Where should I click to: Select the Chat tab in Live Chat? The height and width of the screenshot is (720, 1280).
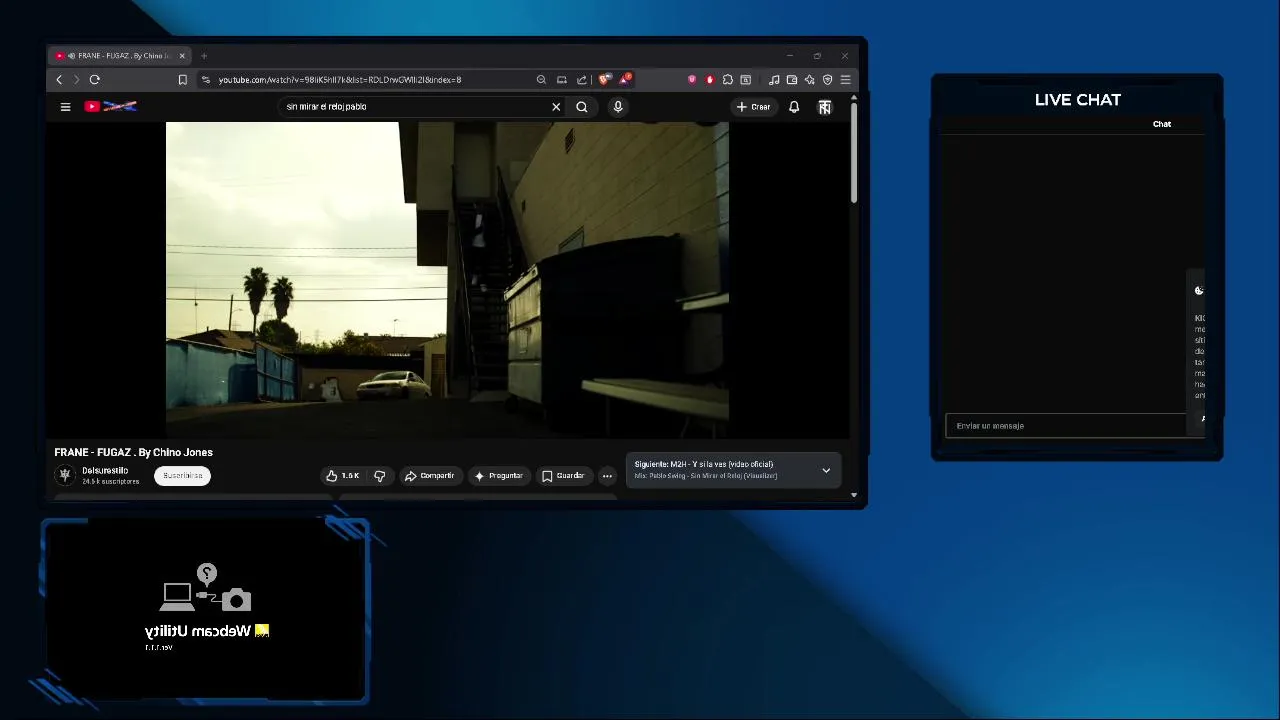(1162, 124)
